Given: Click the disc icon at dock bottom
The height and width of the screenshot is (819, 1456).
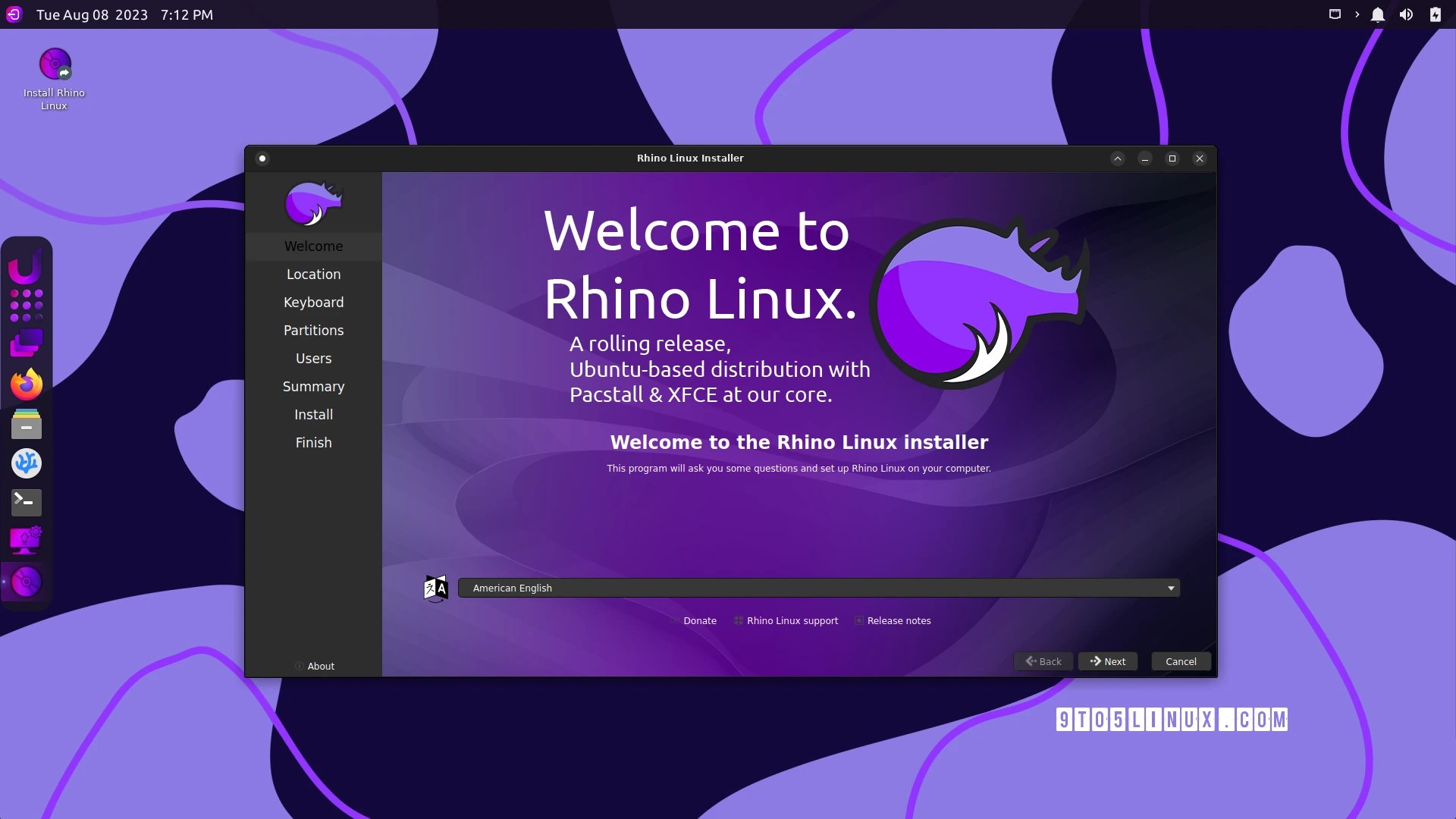Looking at the screenshot, I should (x=27, y=582).
